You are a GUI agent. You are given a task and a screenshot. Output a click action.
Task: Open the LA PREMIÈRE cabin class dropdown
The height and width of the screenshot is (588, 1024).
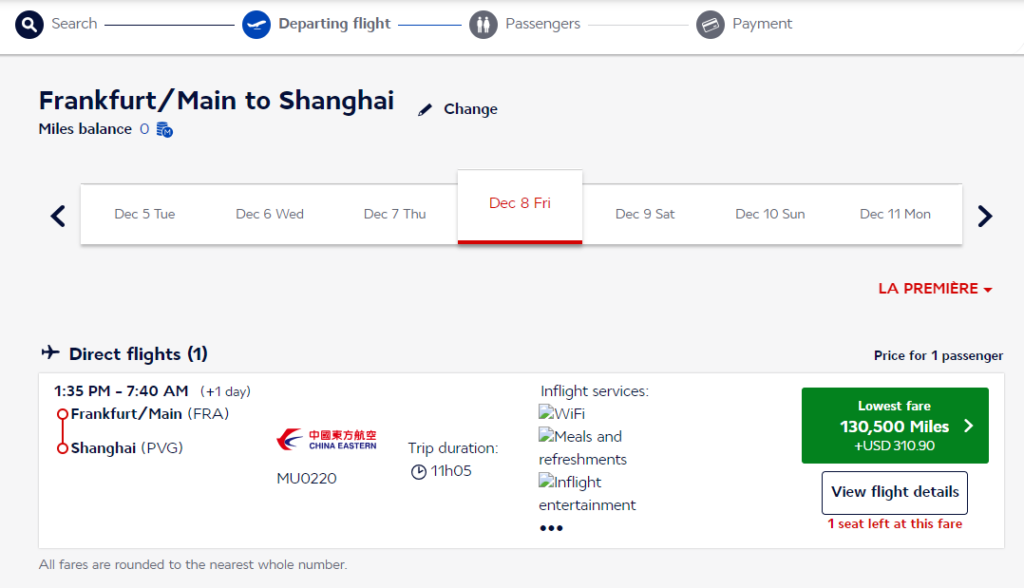click(x=934, y=288)
